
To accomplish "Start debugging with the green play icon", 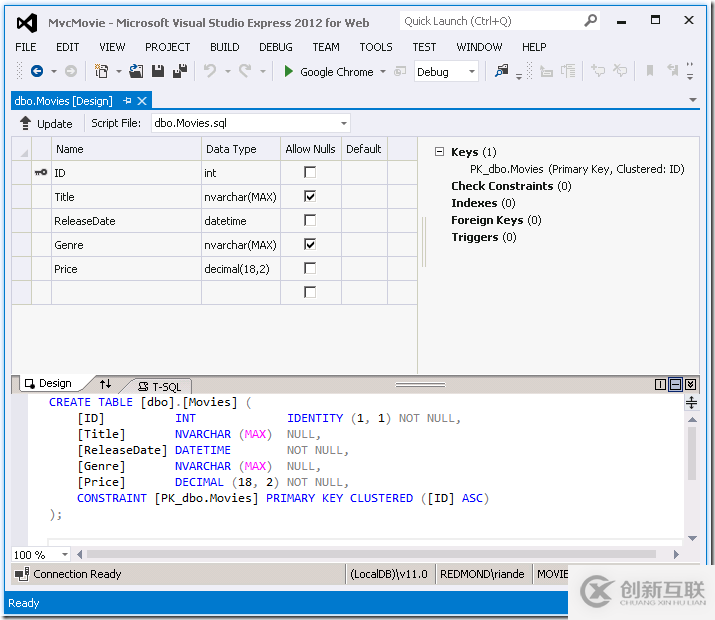I will tap(288, 72).
